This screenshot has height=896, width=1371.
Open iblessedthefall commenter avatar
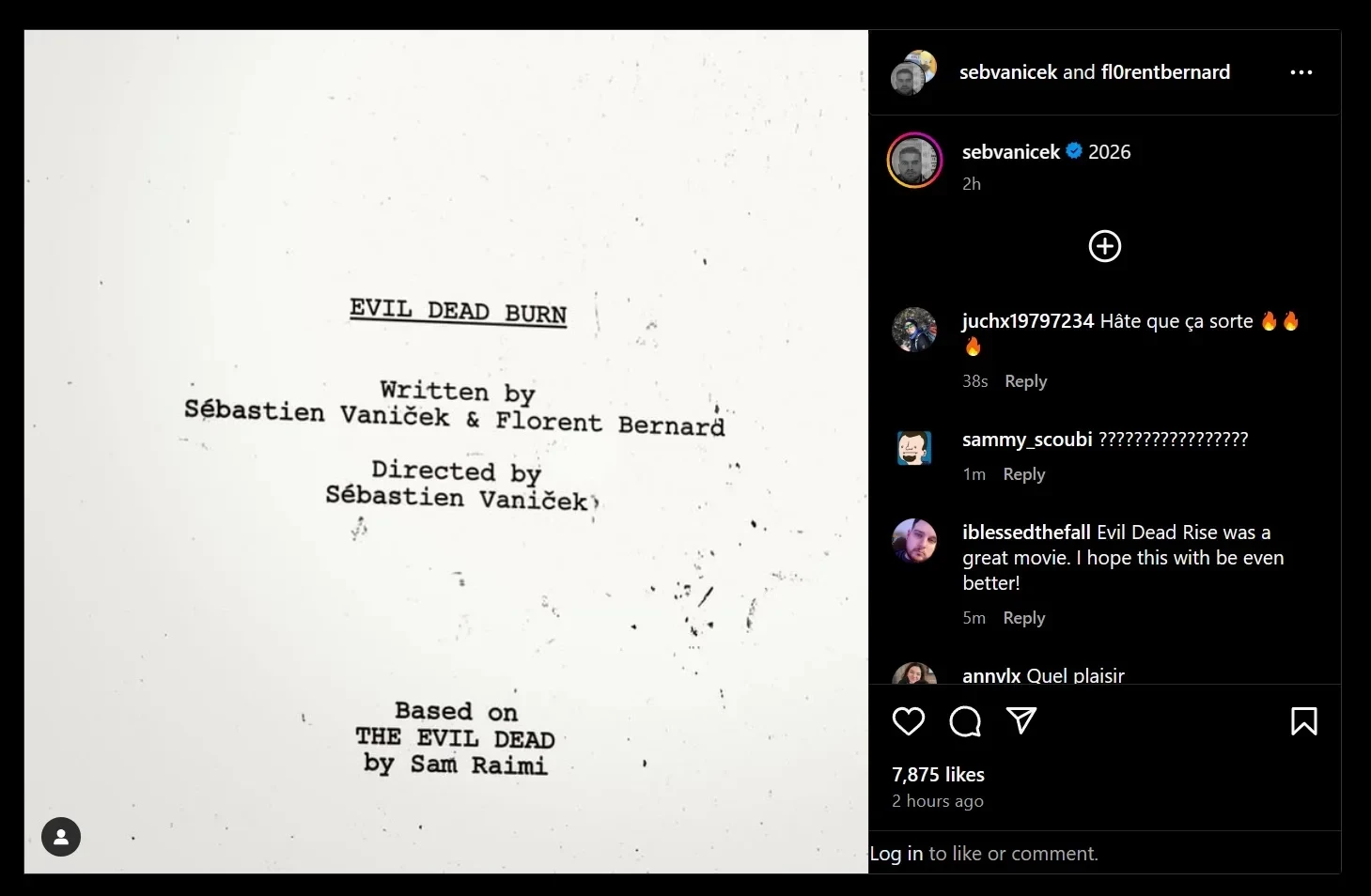point(914,541)
